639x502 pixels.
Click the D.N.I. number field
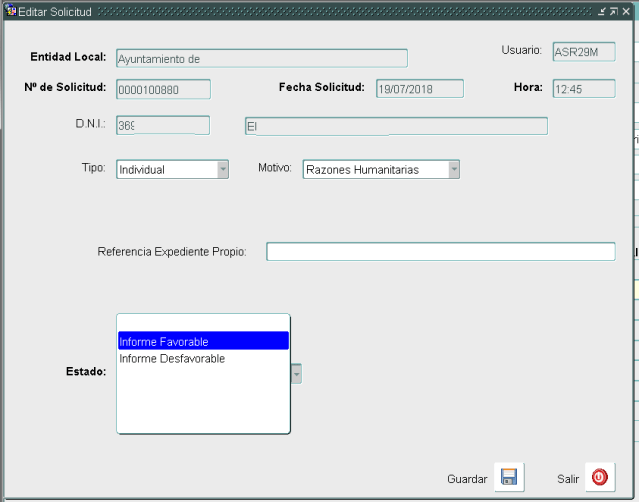pos(163,125)
